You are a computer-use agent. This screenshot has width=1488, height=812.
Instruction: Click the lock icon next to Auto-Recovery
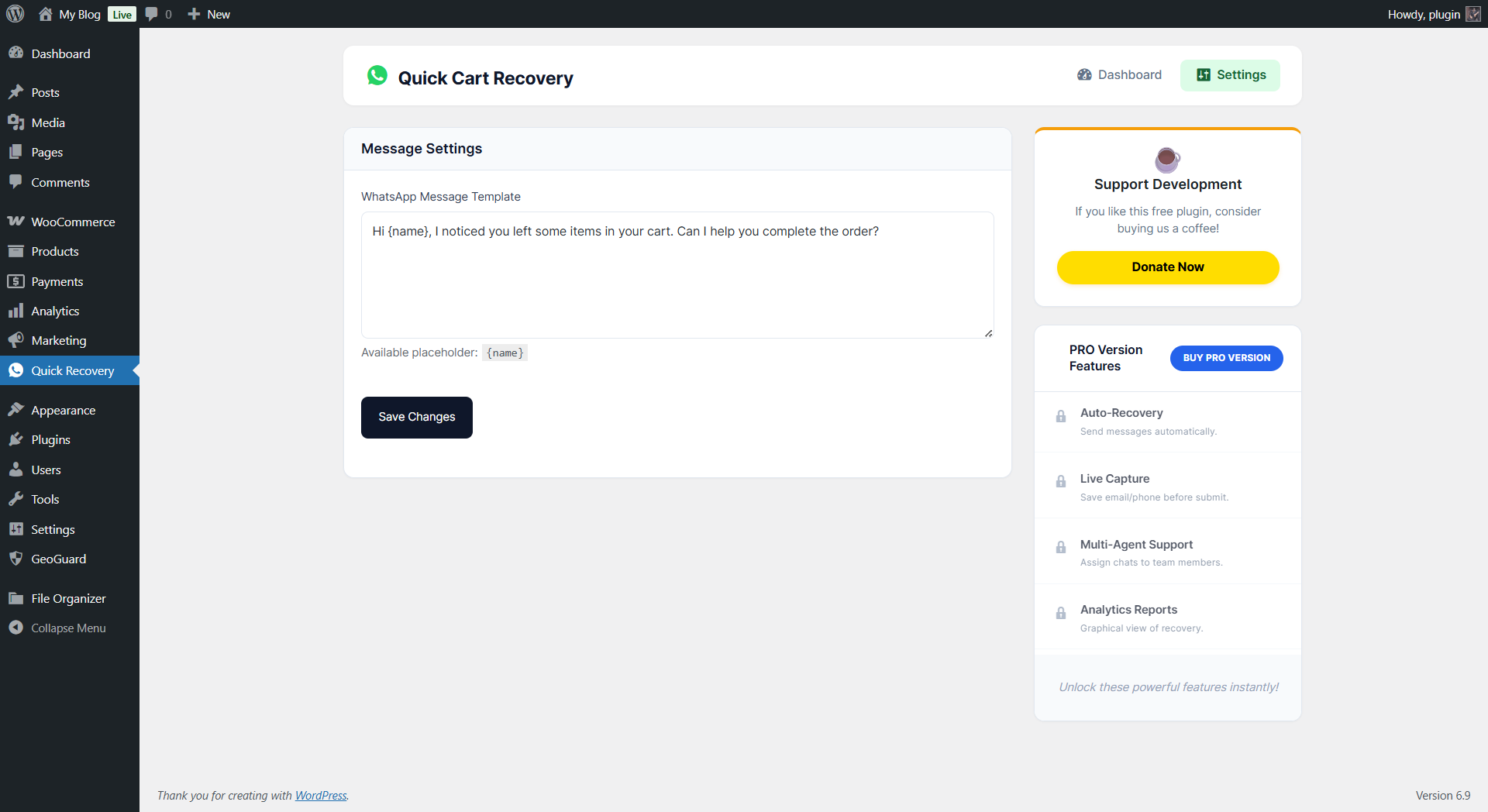[x=1060, y=416]
